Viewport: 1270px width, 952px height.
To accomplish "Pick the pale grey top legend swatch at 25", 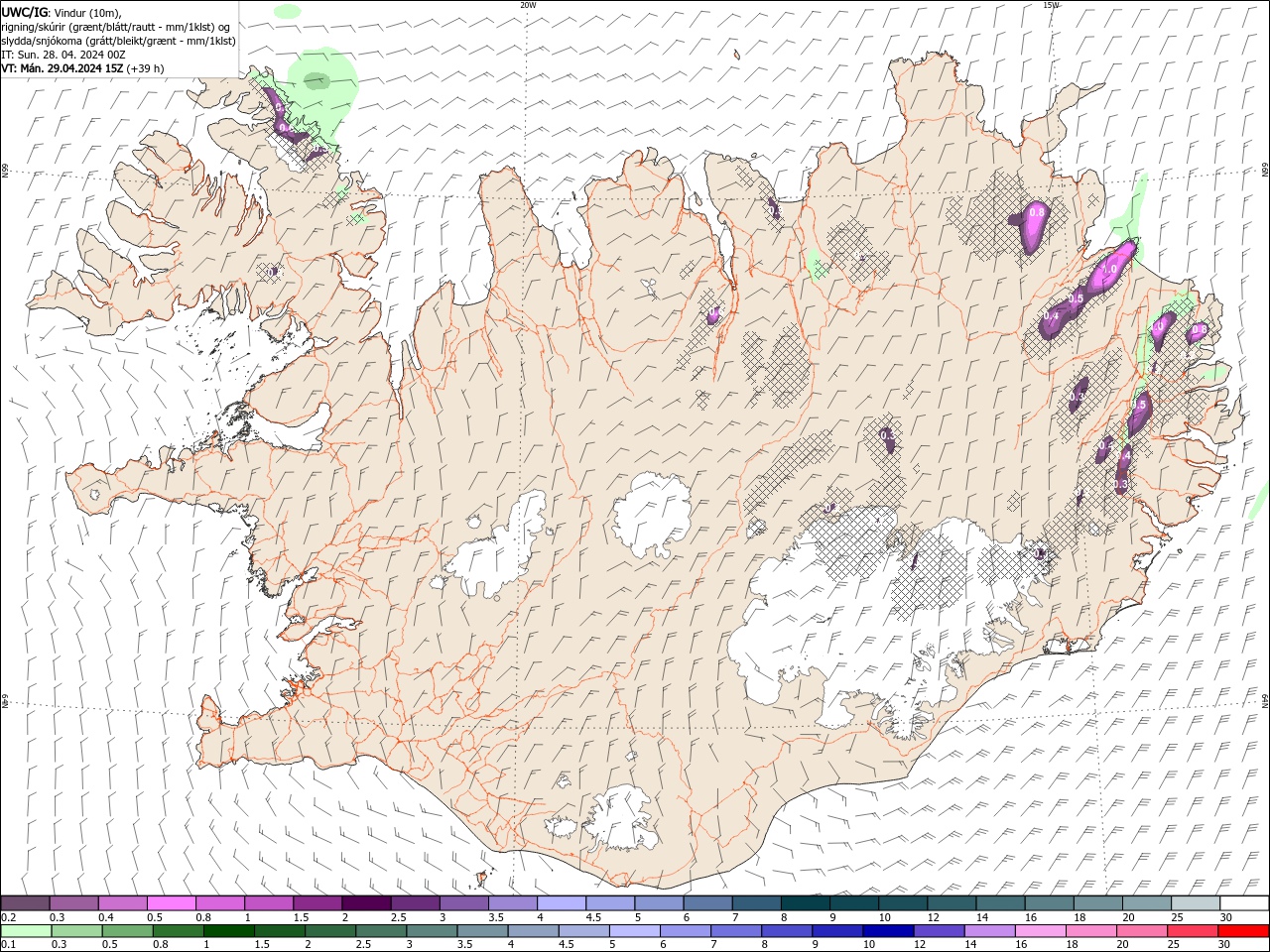I will tap(1196, 903).
